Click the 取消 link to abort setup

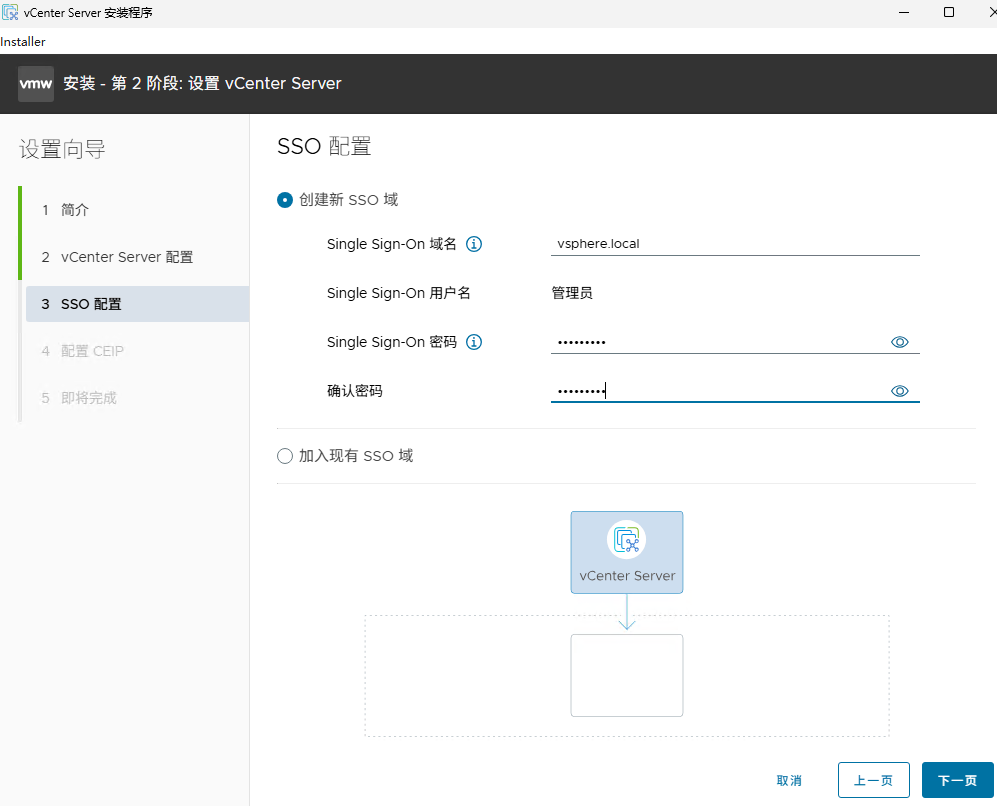(x=789, y=780)
